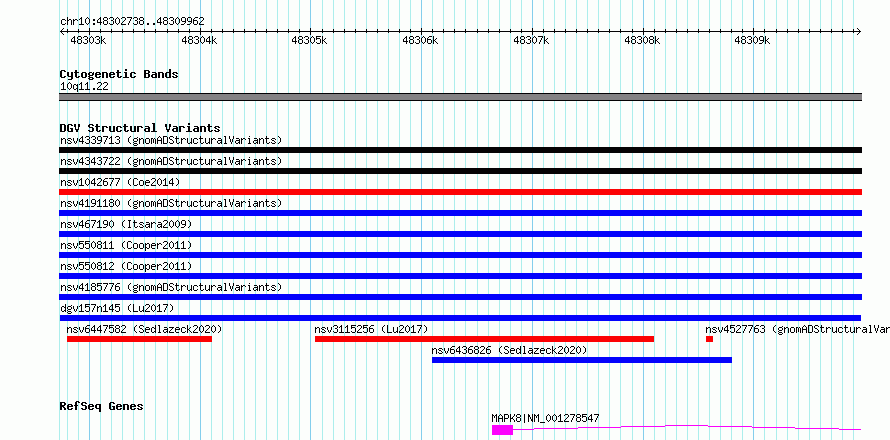The width and height of the screenshot is (890, 440).
Task: Click the nsv4339713 black variant bar
Action: click(460, 150)
